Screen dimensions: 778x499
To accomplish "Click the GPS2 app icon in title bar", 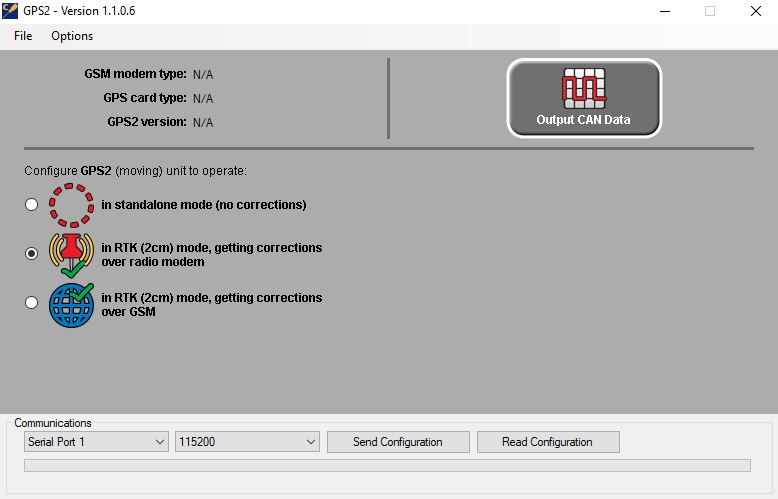I will click(11, 11).
